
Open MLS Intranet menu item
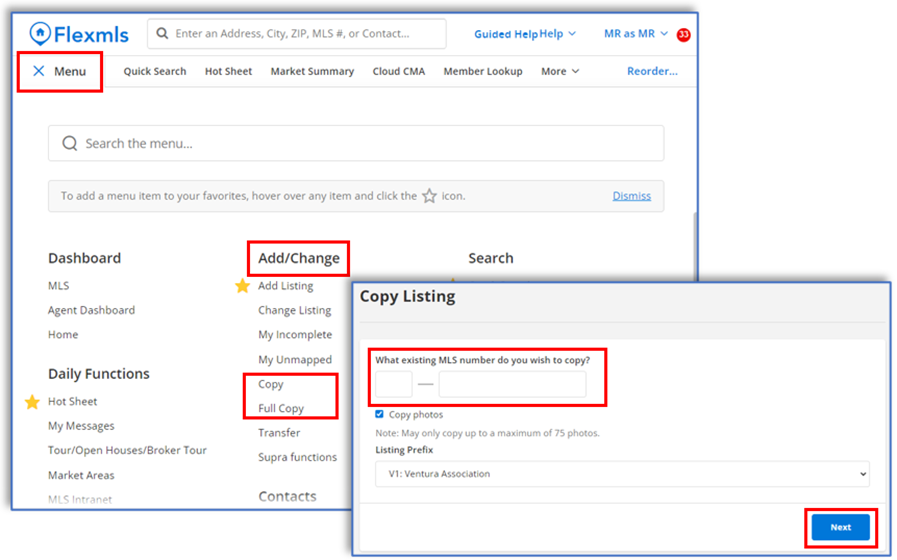(x=80, y=500)
